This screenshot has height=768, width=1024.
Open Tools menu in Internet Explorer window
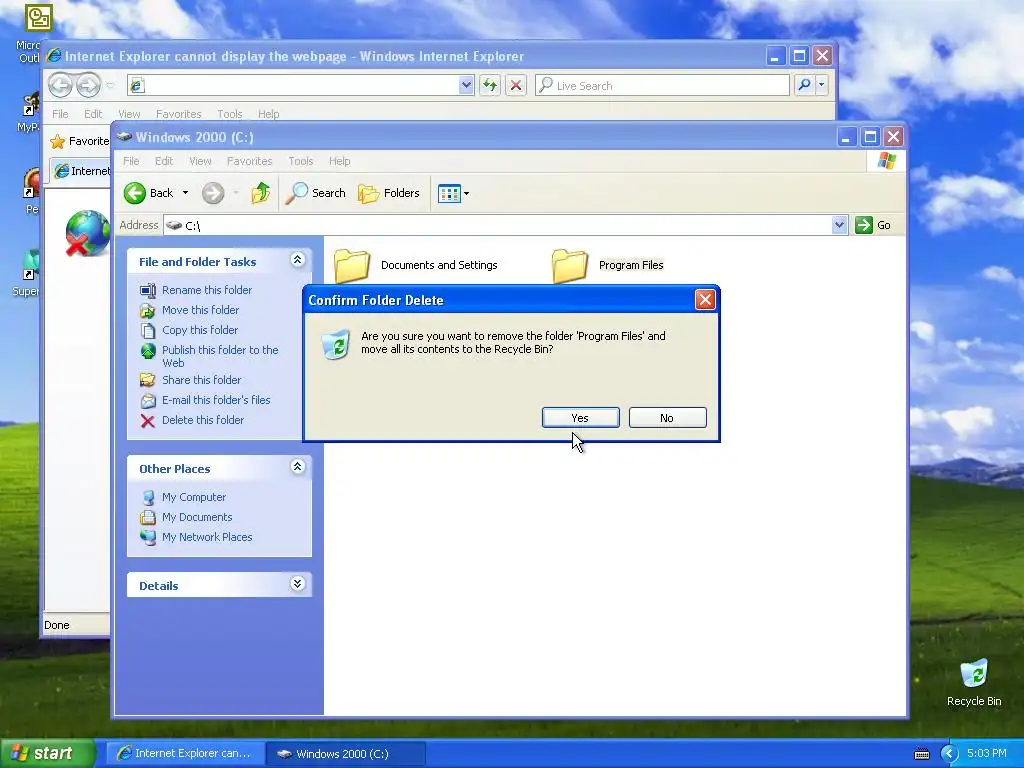tap(230, 114)
